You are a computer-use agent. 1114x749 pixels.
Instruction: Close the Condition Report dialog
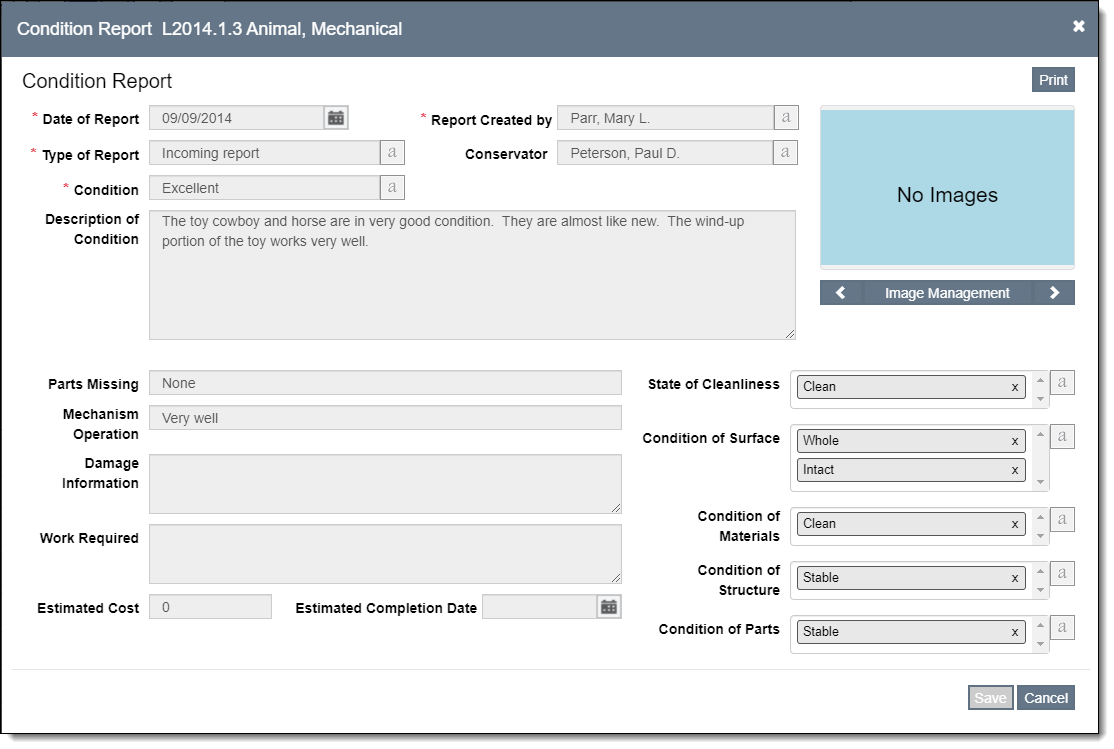1078,27
